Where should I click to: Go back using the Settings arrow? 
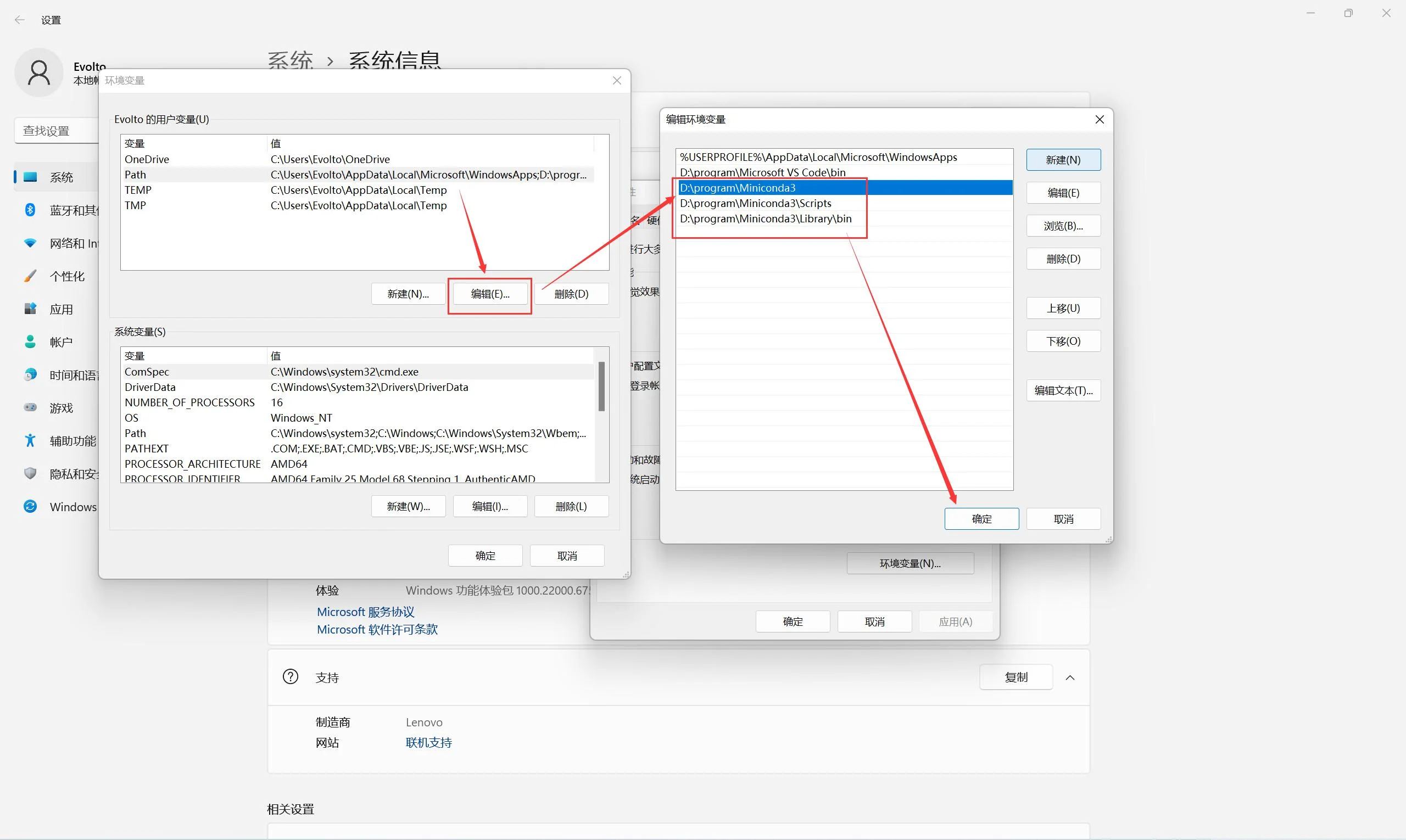19,20
